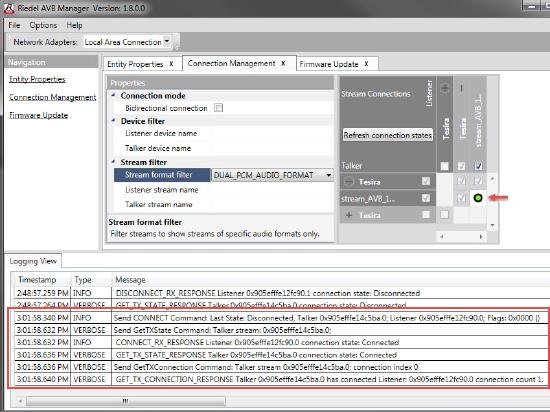The width and height of the screenshot is (550, 412).
Task: Close the Connection Management tab with its X
Action: 283,63
